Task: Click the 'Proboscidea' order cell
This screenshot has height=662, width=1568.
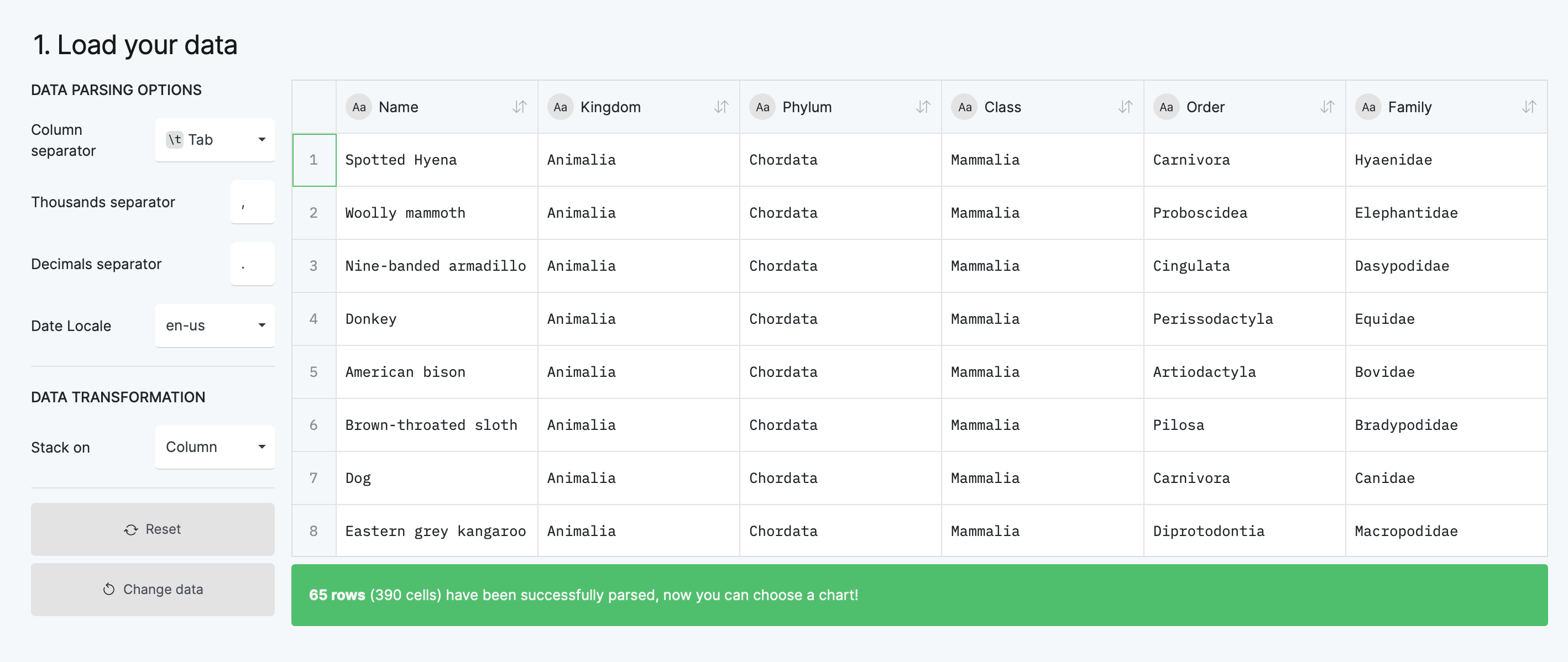Action: click(1245, 213)
